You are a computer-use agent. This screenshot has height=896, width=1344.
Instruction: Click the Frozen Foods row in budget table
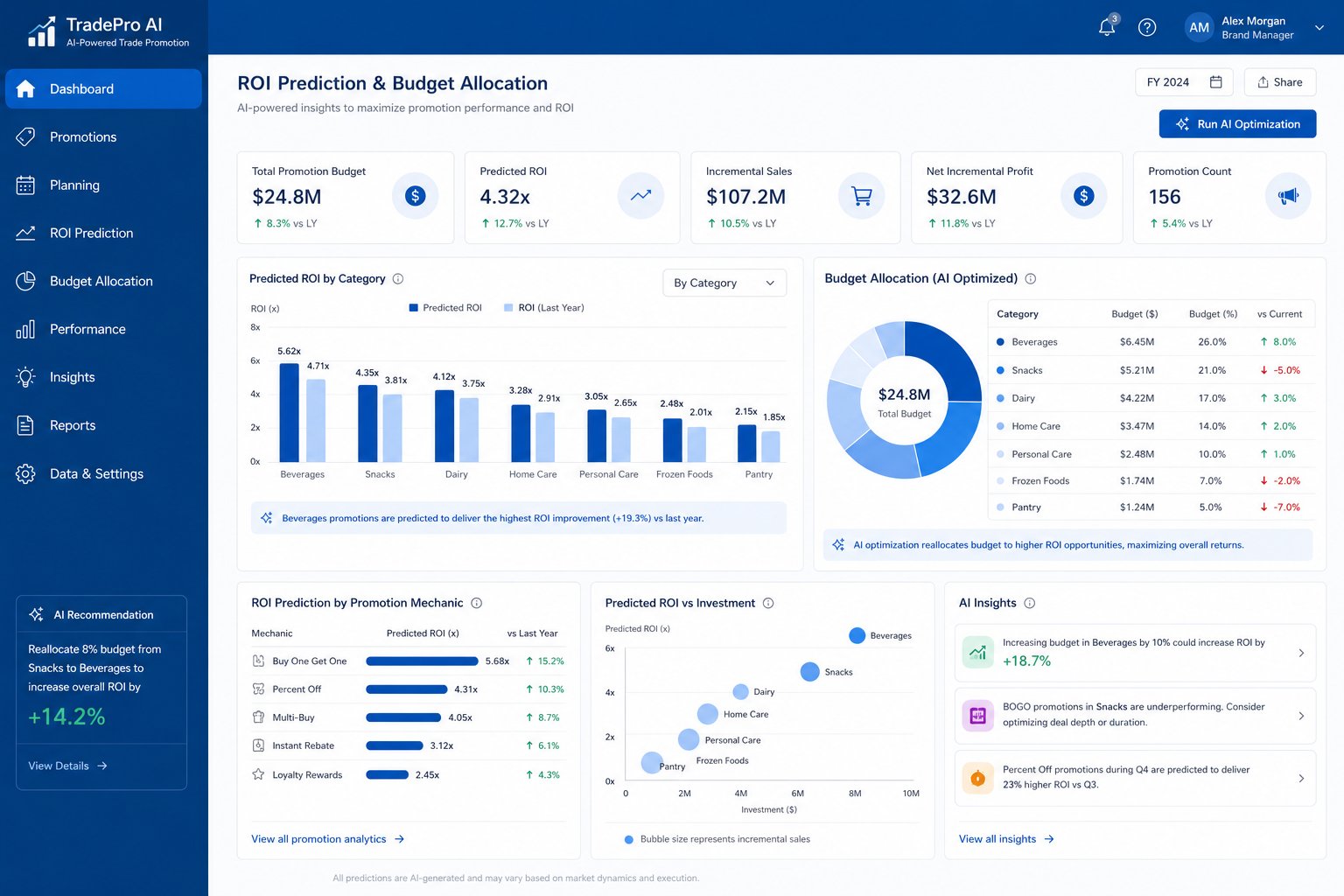pos(1151,481)
